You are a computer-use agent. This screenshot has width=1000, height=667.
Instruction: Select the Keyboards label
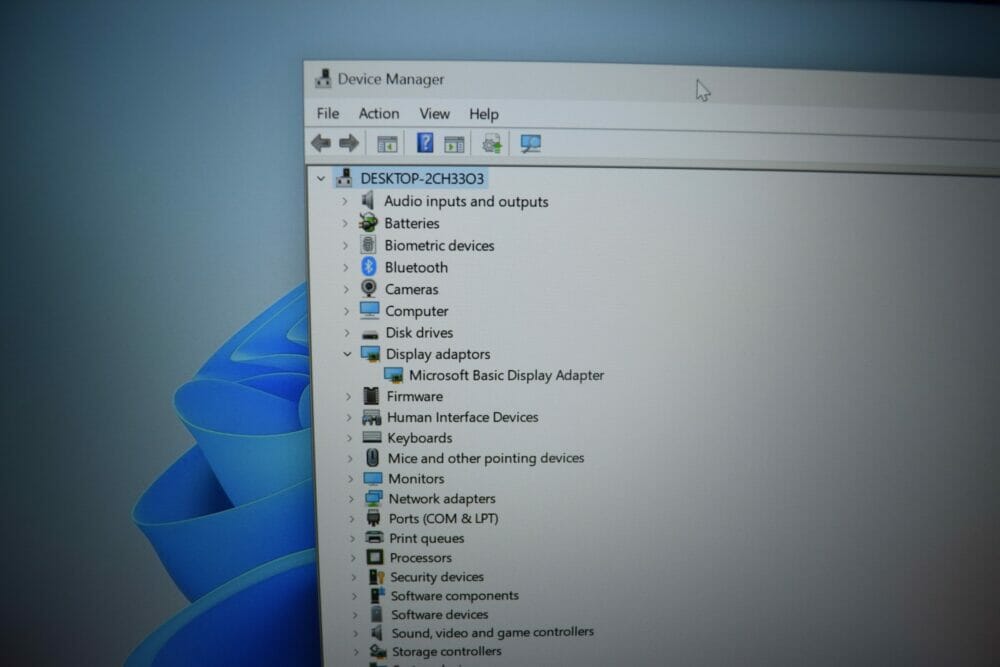(420, 438)
